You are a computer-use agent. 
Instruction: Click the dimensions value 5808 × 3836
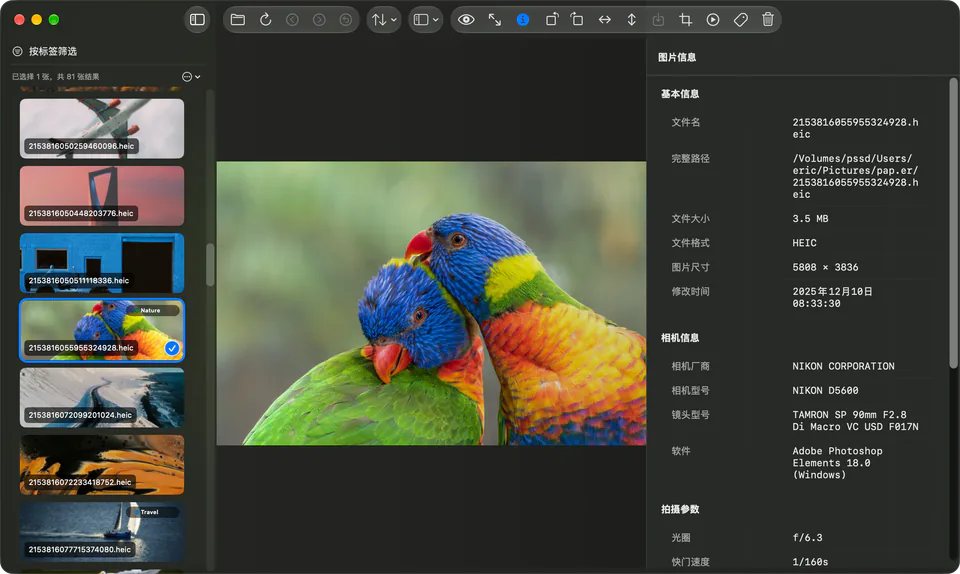pos(825,267)
